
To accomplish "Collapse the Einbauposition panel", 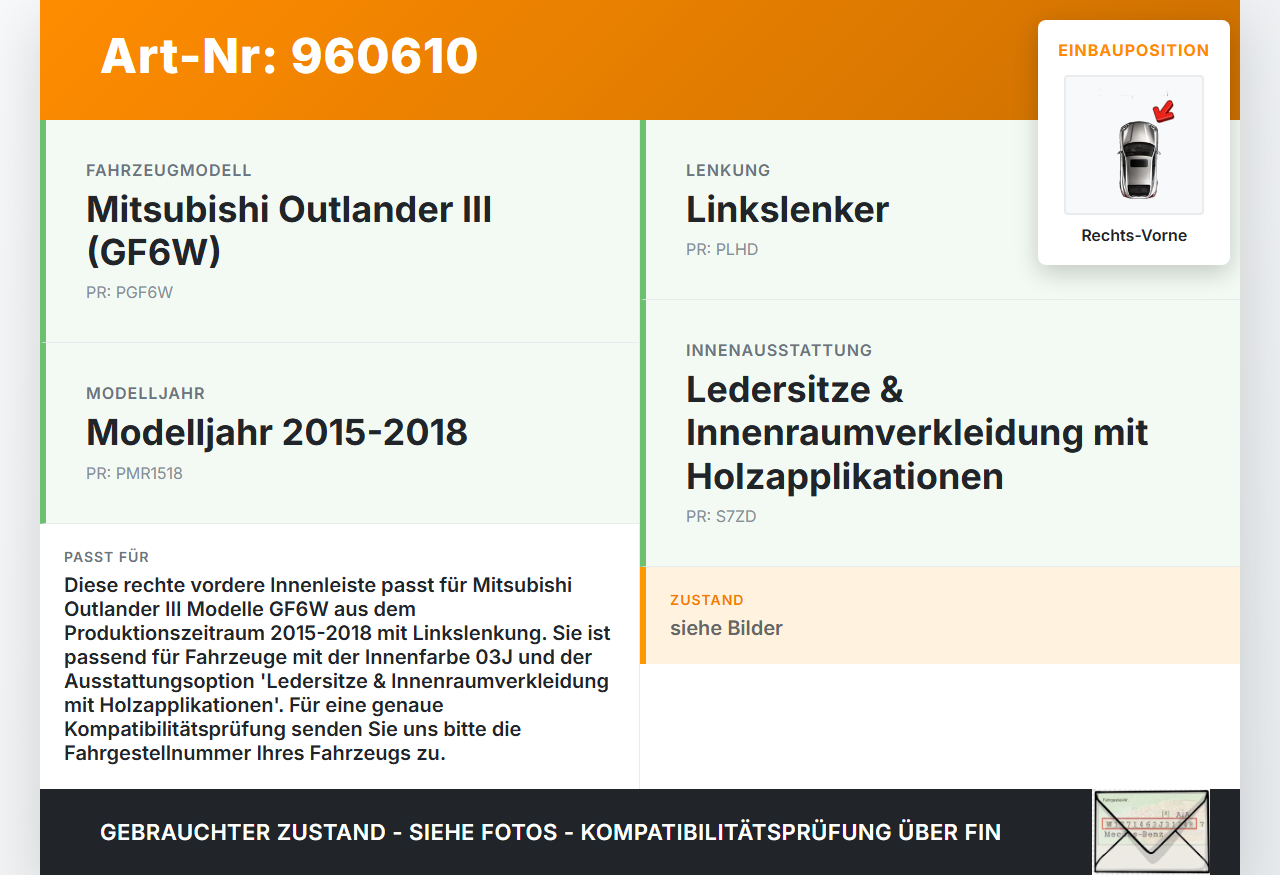I will (x=1133, y=51).
